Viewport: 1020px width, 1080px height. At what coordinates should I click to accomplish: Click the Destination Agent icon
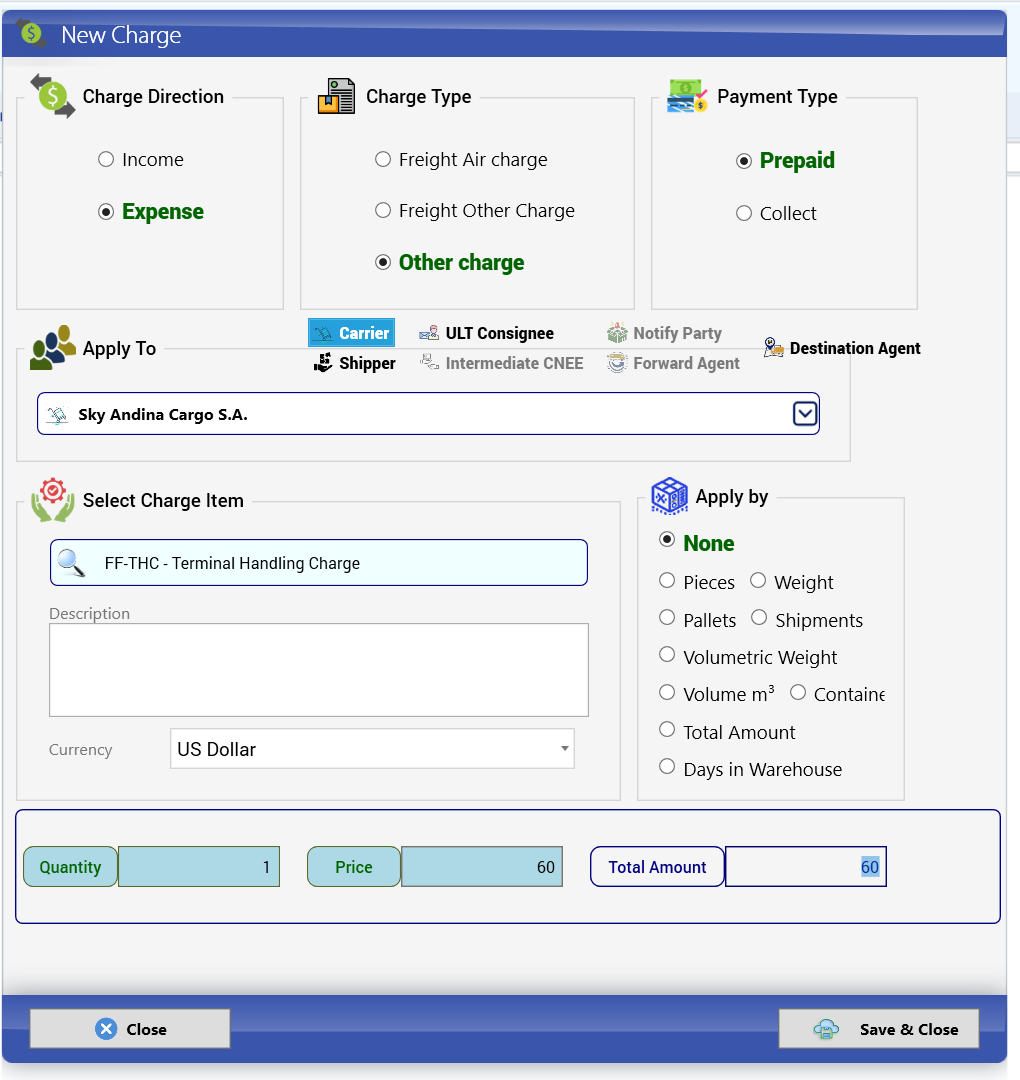click(x=773, y=347)
